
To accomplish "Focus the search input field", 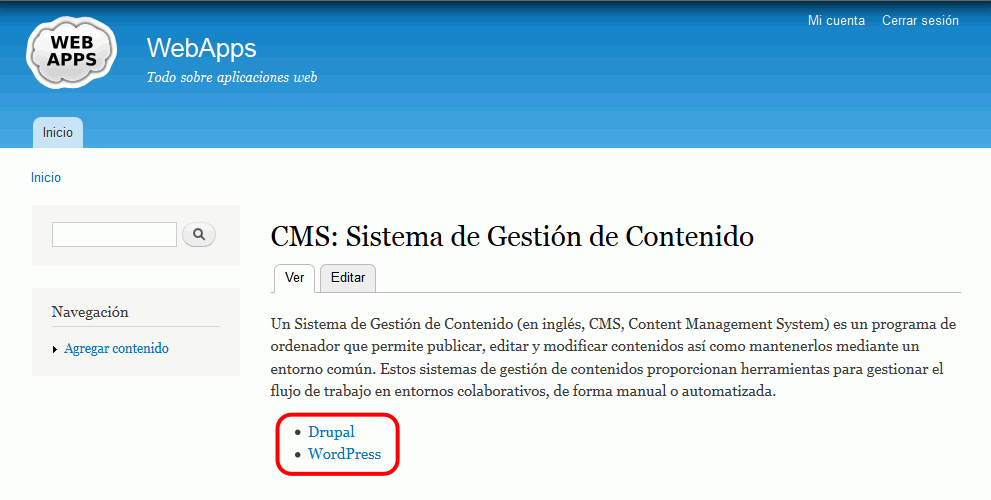I will [x=114, y=235].
